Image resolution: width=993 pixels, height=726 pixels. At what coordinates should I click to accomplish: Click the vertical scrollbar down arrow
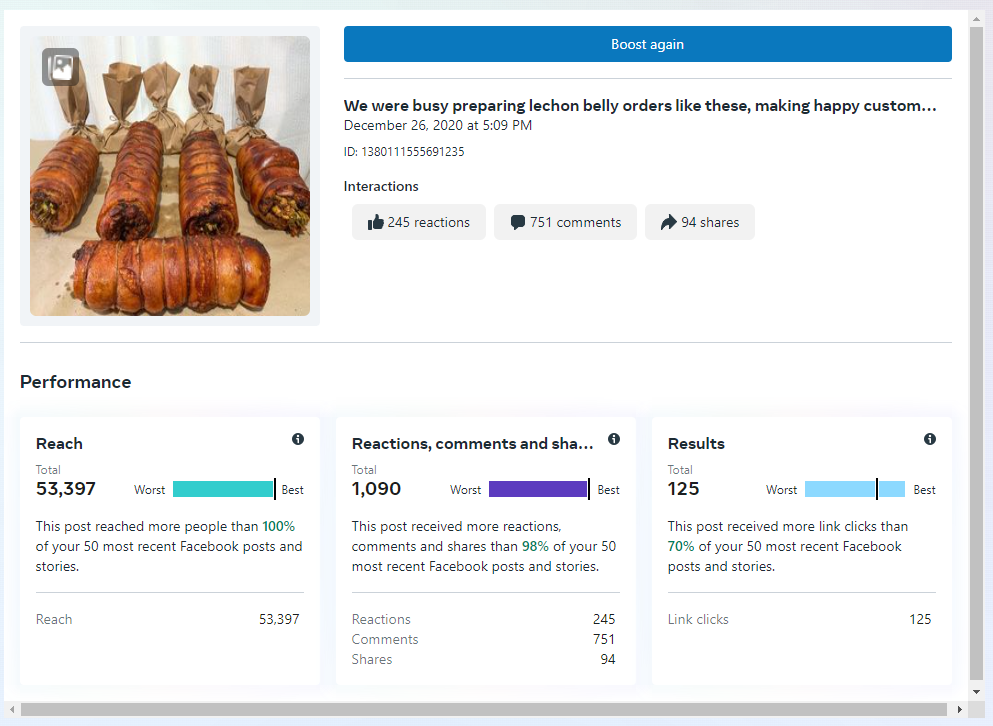click(x=976, y=691)
